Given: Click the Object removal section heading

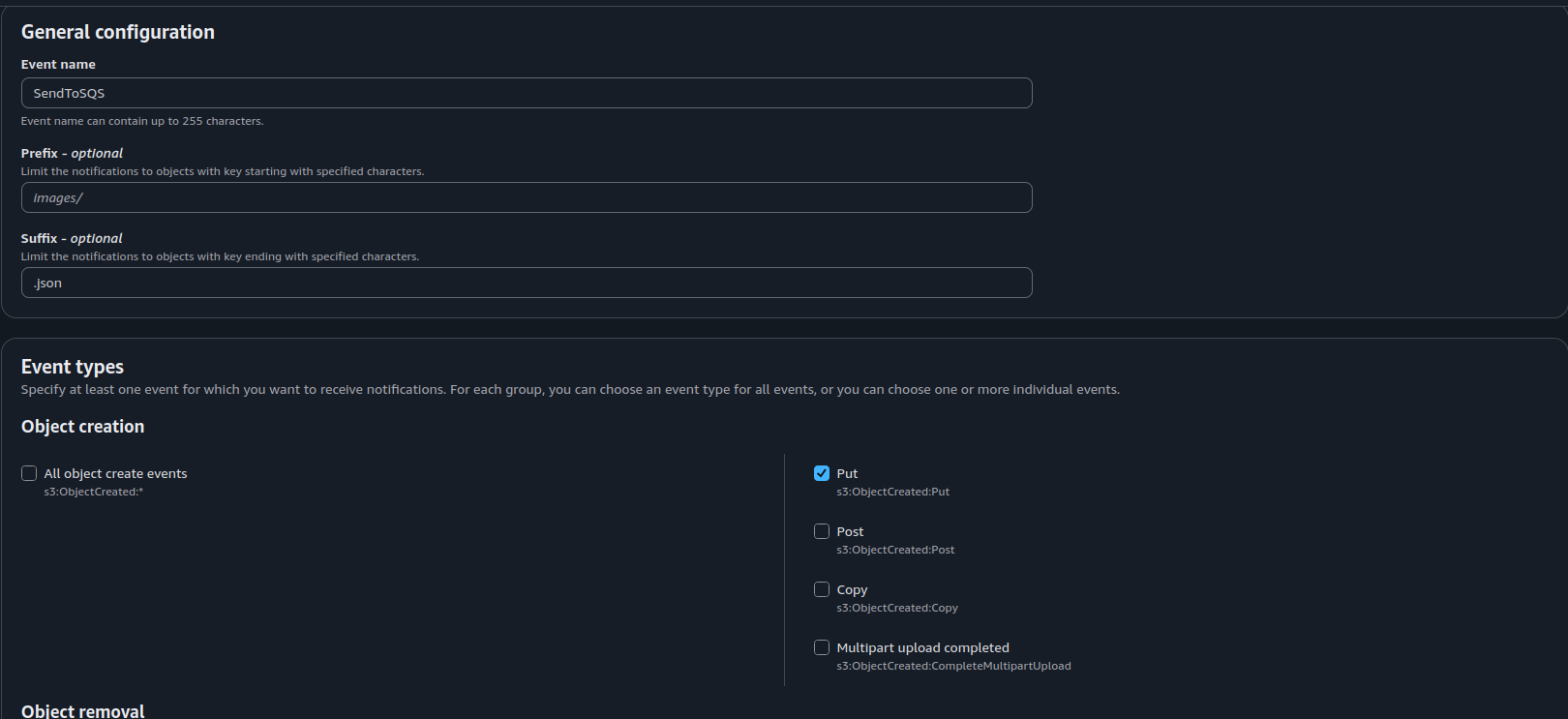Looking at the screenshot, I should coord(82,711).
